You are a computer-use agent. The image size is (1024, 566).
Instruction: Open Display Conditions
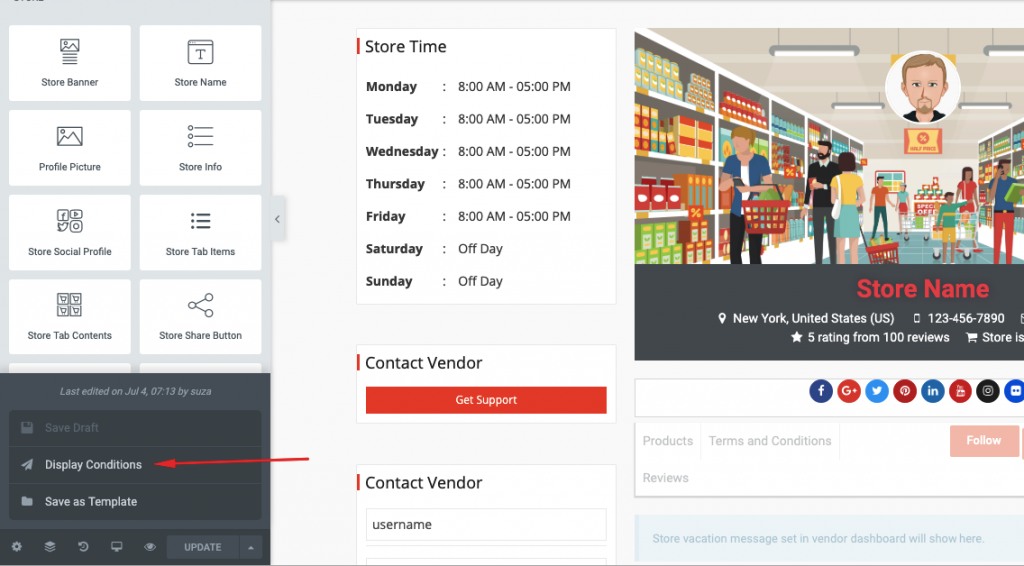click(135, 465)
